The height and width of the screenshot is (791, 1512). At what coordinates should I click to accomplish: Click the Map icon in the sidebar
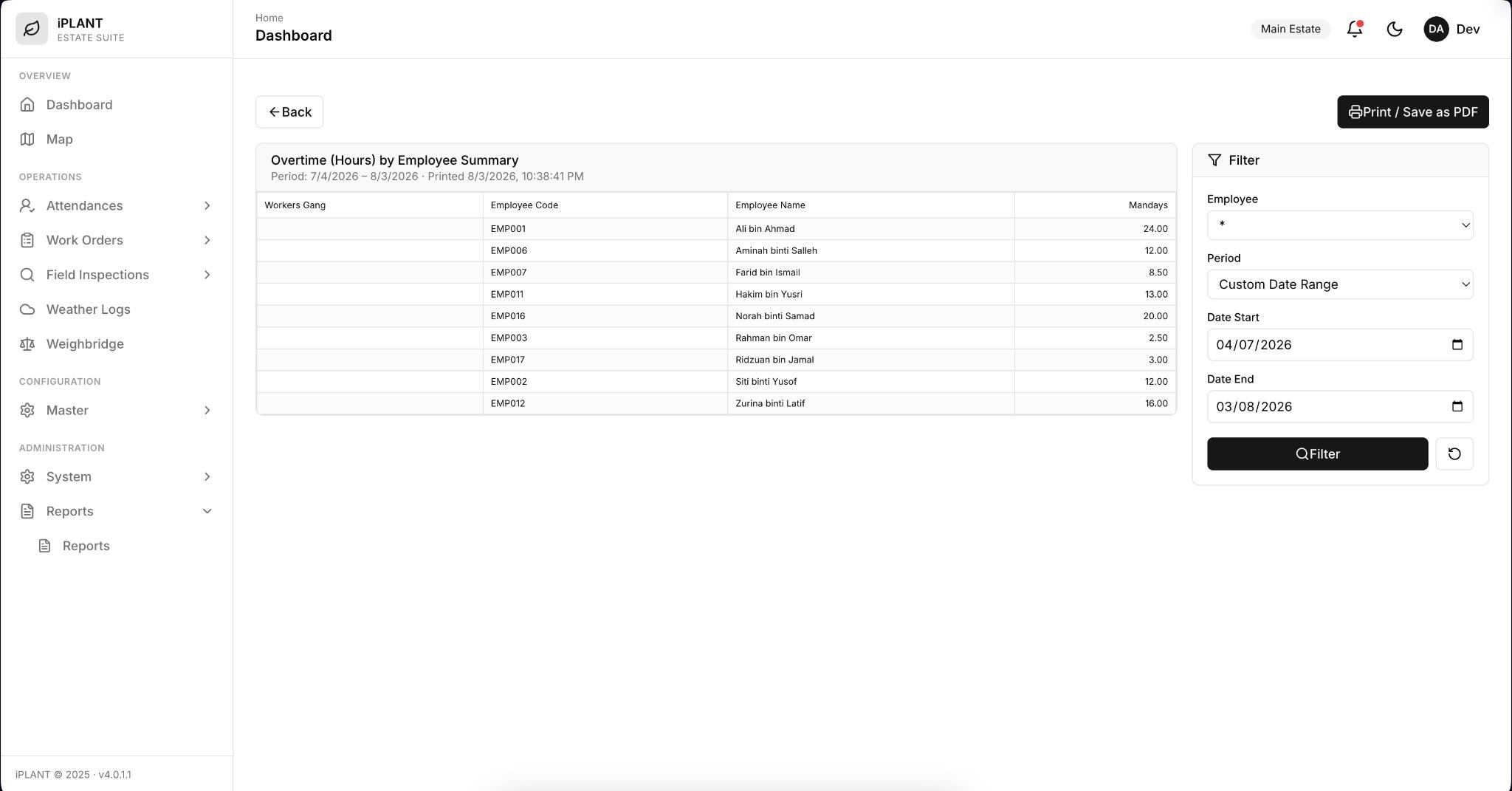coord(27,140)
